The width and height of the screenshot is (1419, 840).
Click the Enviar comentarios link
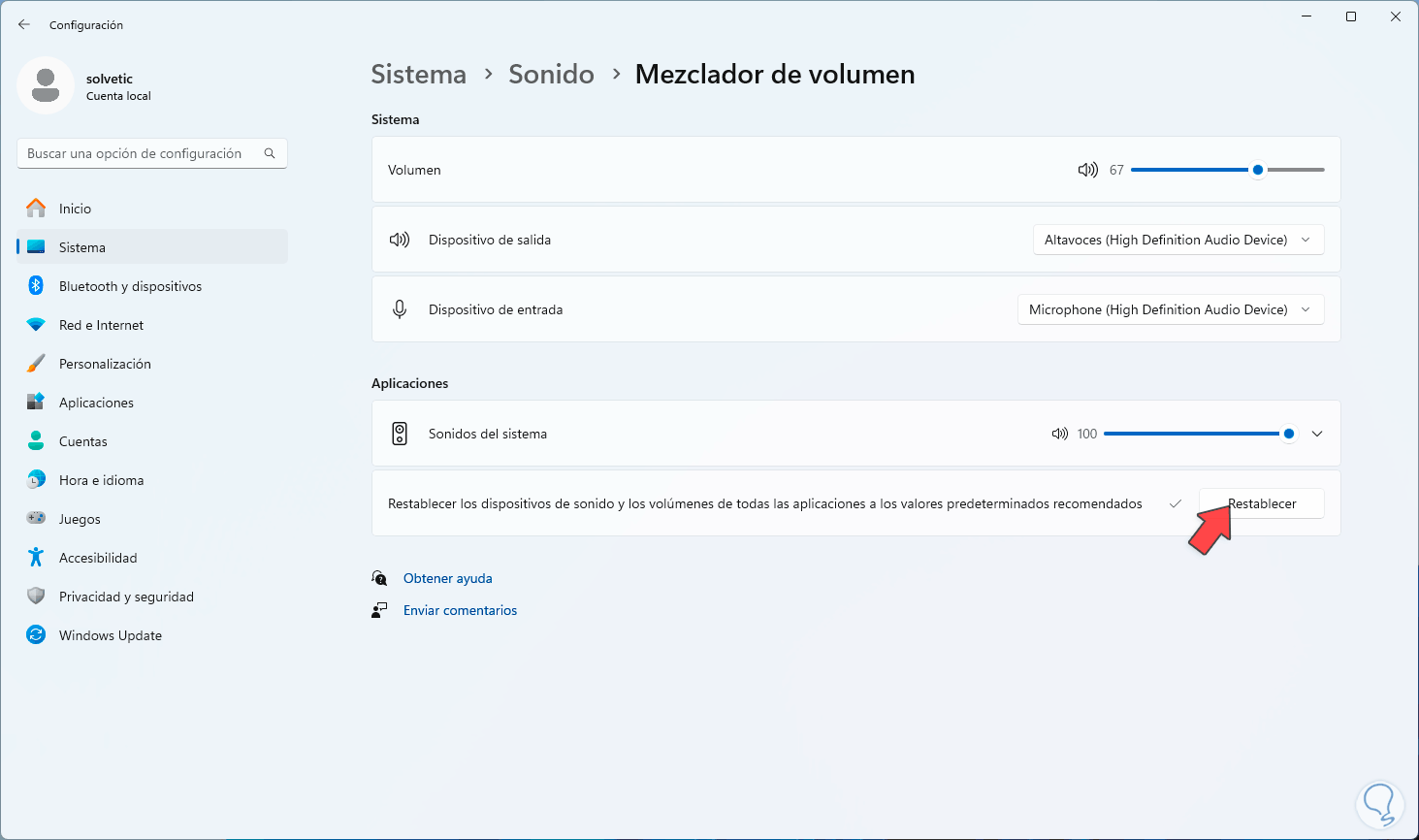(x=460, y=610)
